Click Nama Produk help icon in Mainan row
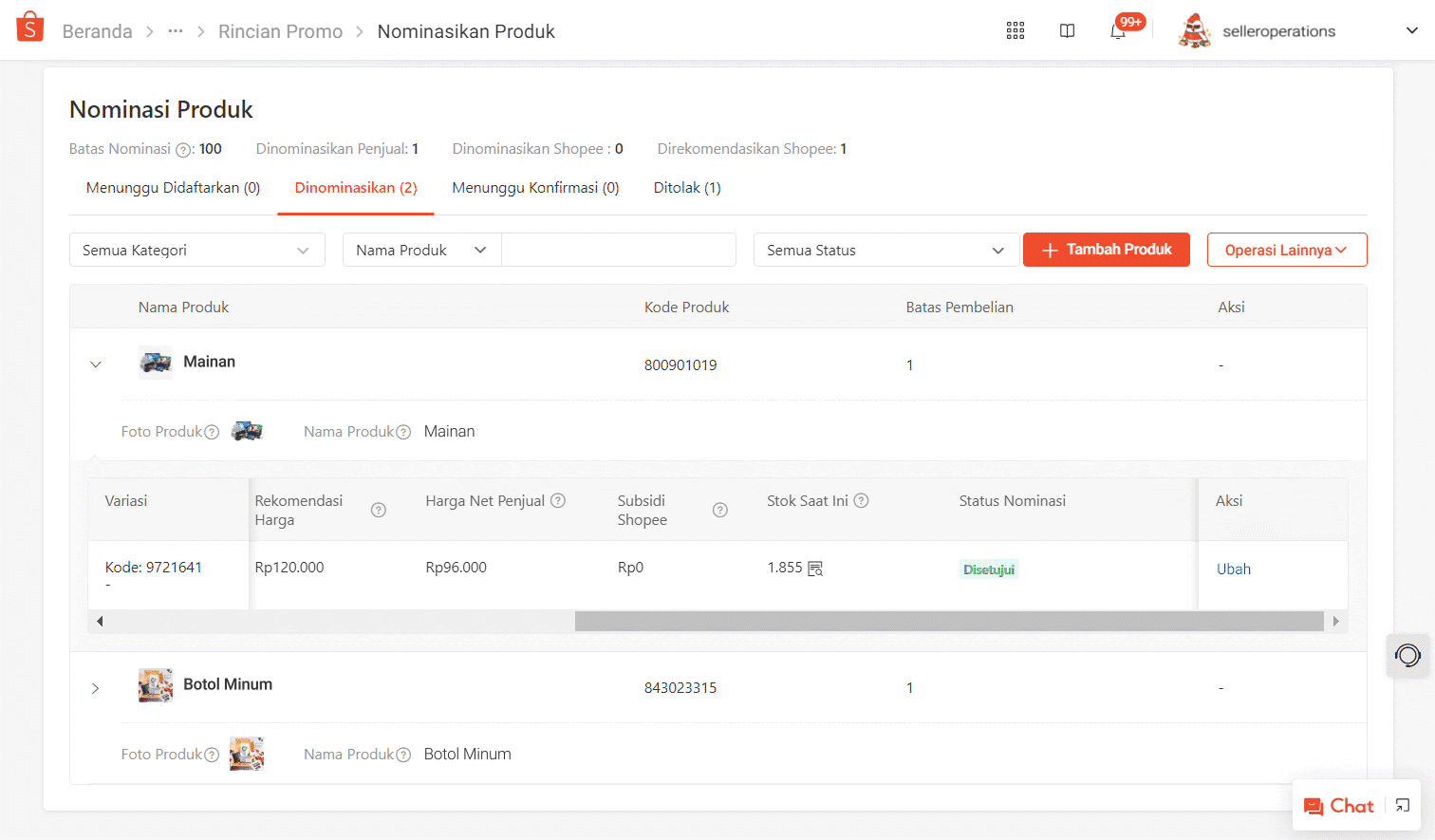The height and width of the screenshot is (840, 1435). pyautogui.click(x=403, y=433)
